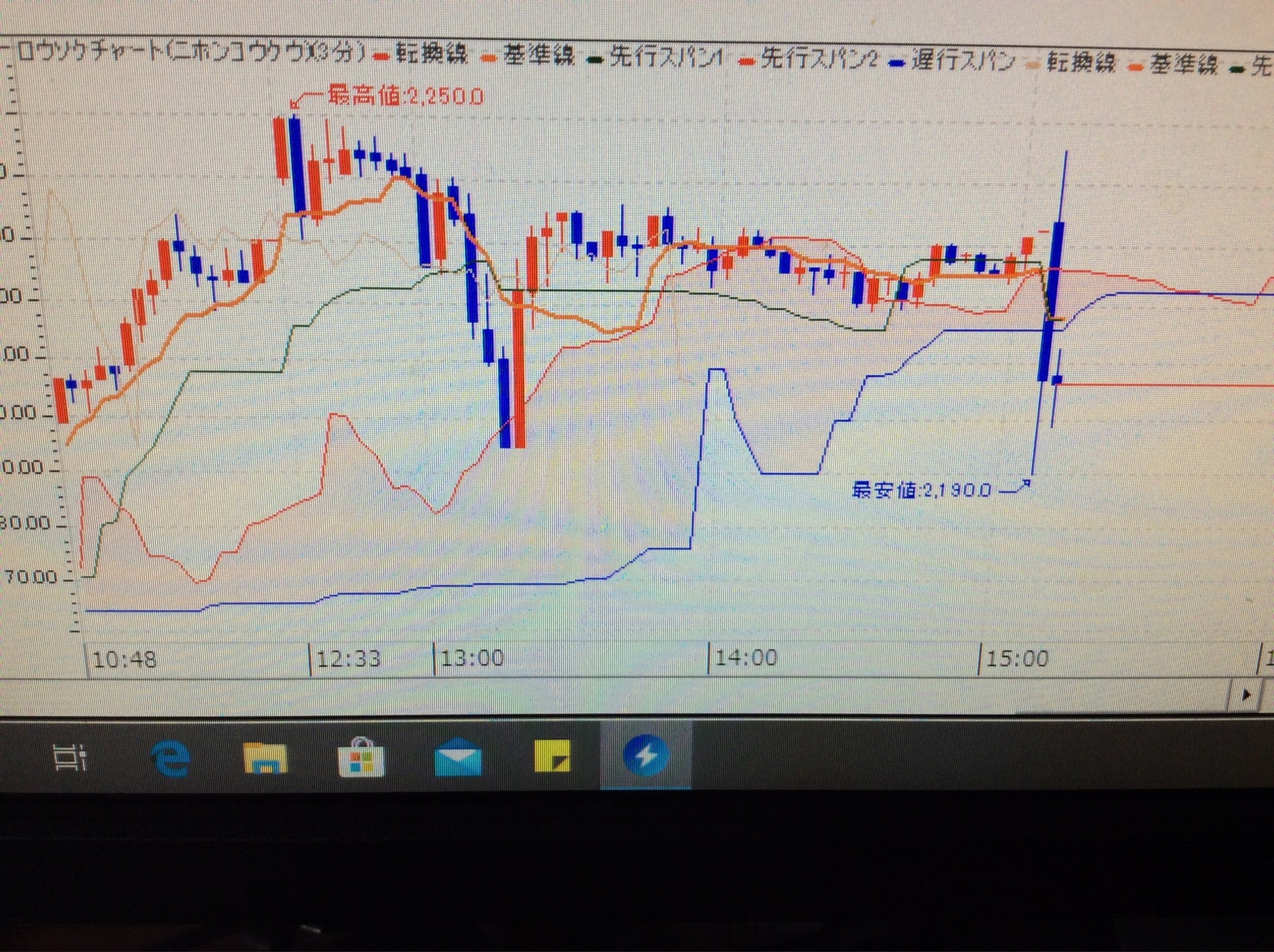1274x952 pixels.
Task: Click the blue lightning bolt app icon
Action: 645,756
